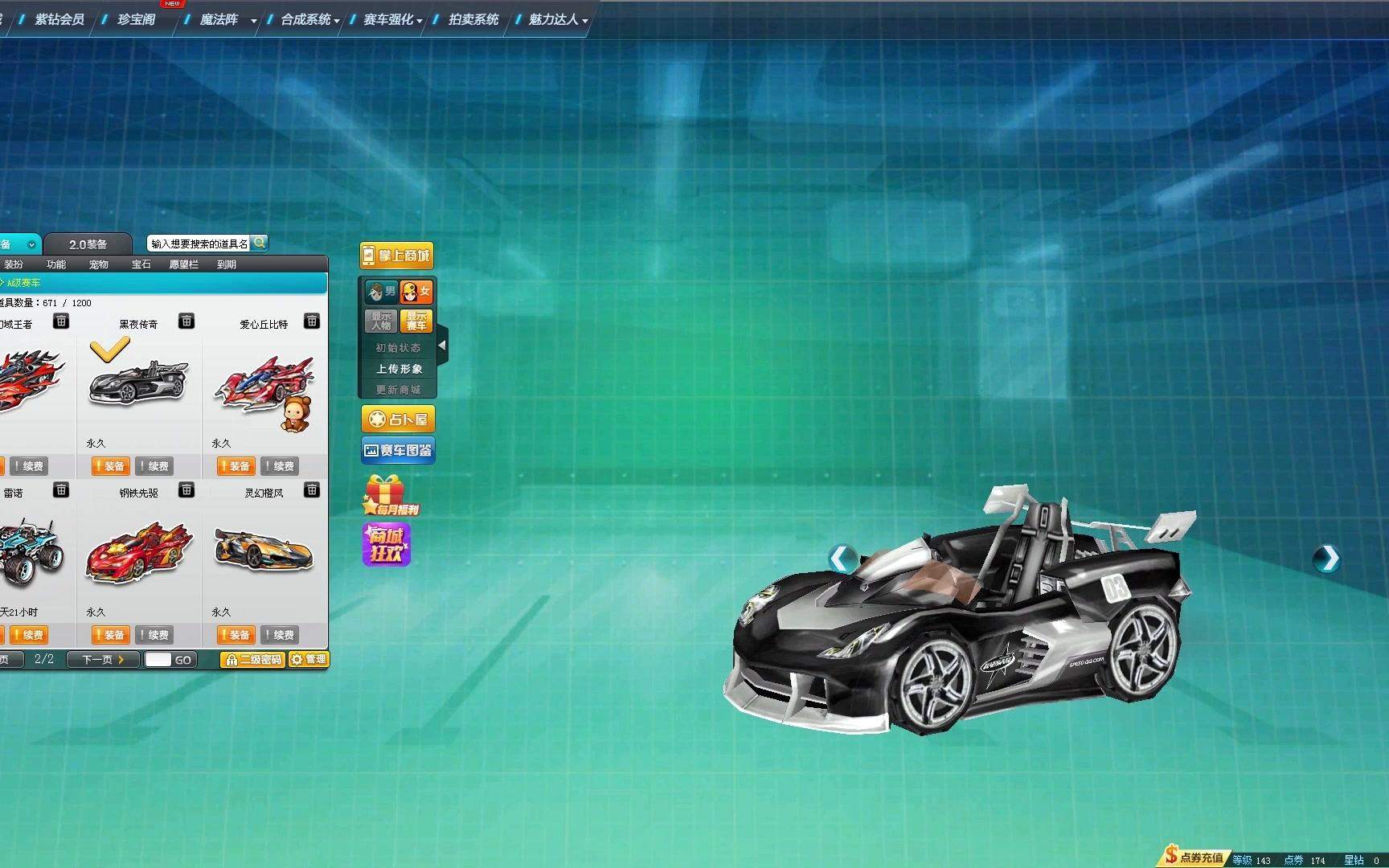Delete the 爱心丘比特 car with trash icon
Screen dimensions: 1389x868
click(x=312, y=321)
